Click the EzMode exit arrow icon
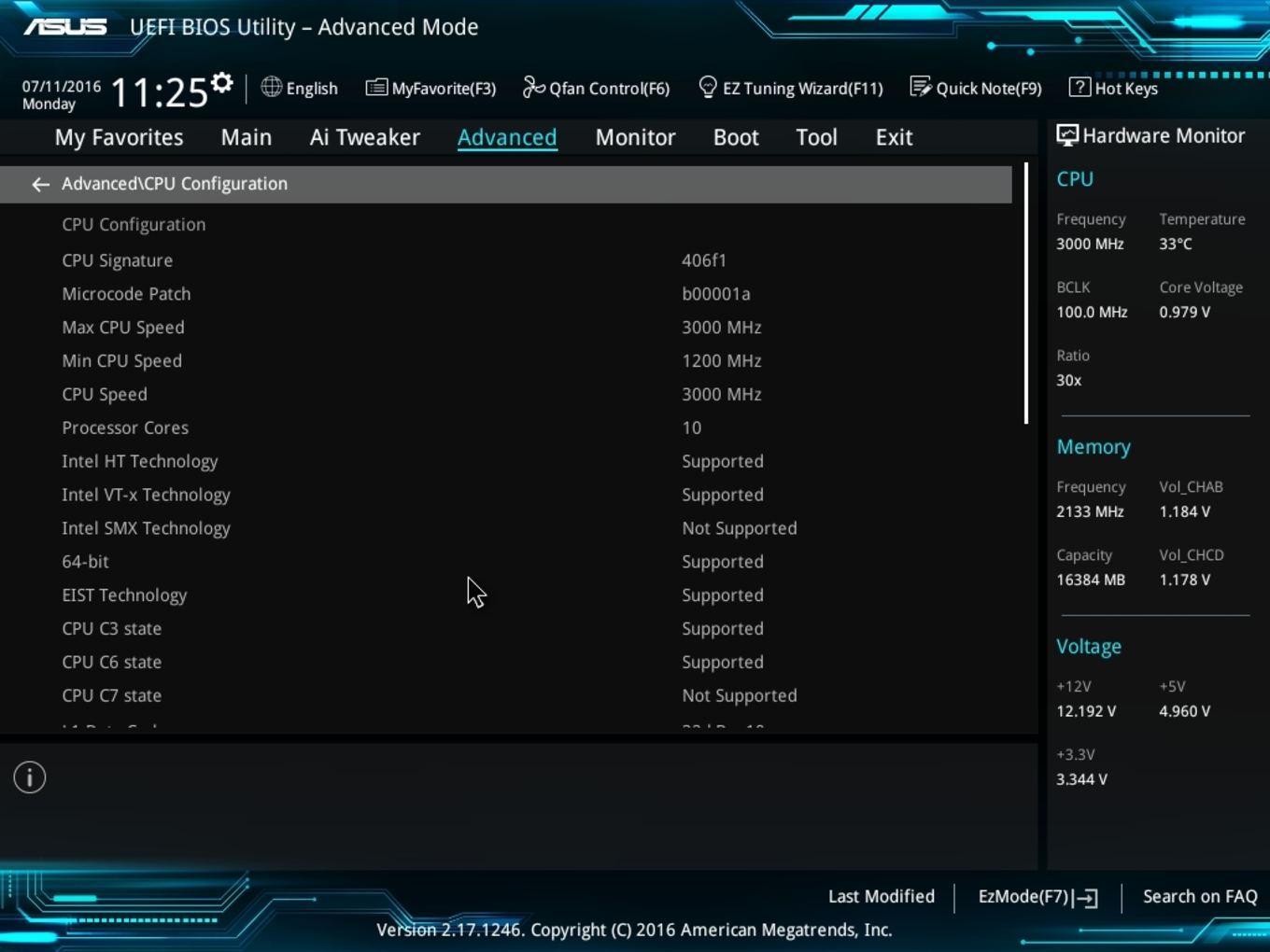This screenshot has width=1270, height=952. coord(1085,898)
